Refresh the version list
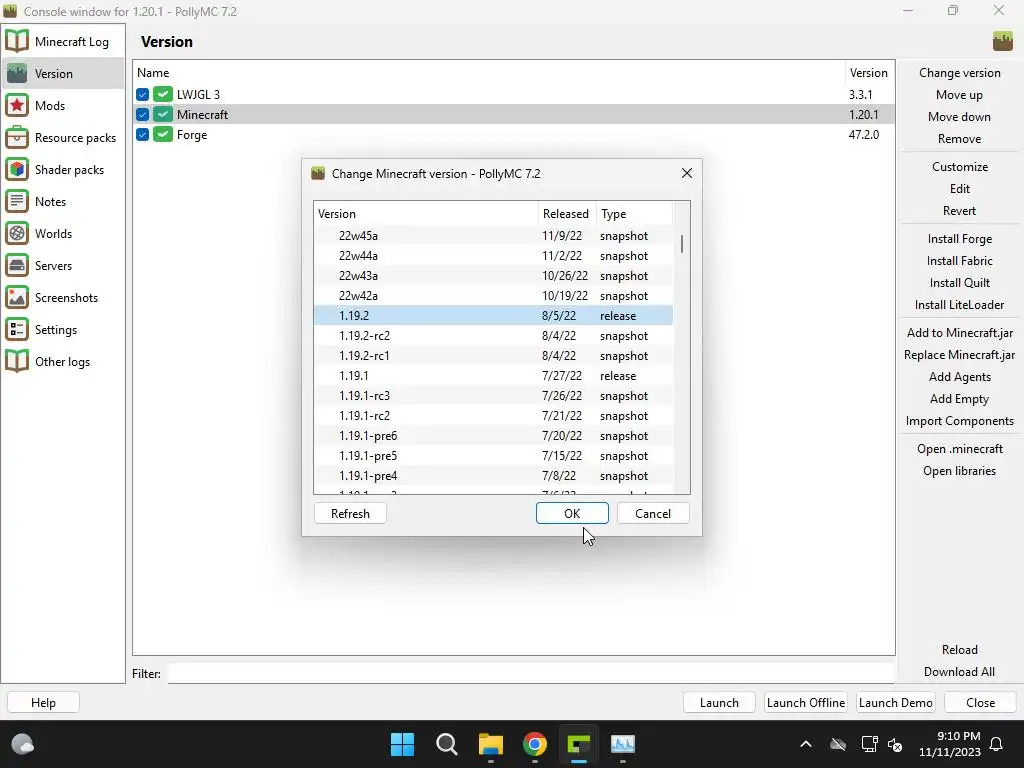Viewport: 1024px width, 768px height. [x=350, y=513]
